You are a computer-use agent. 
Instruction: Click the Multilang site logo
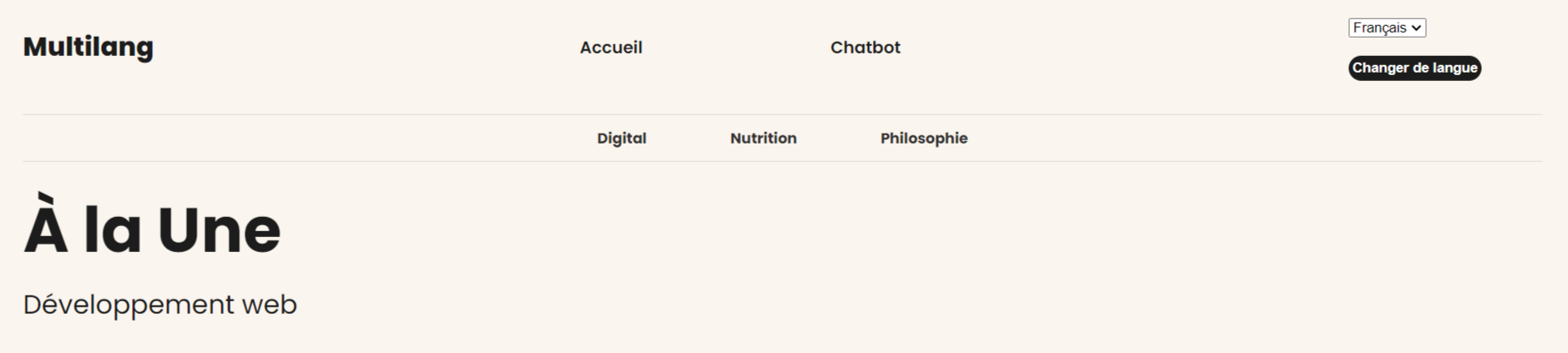click(x=88, y=47)
